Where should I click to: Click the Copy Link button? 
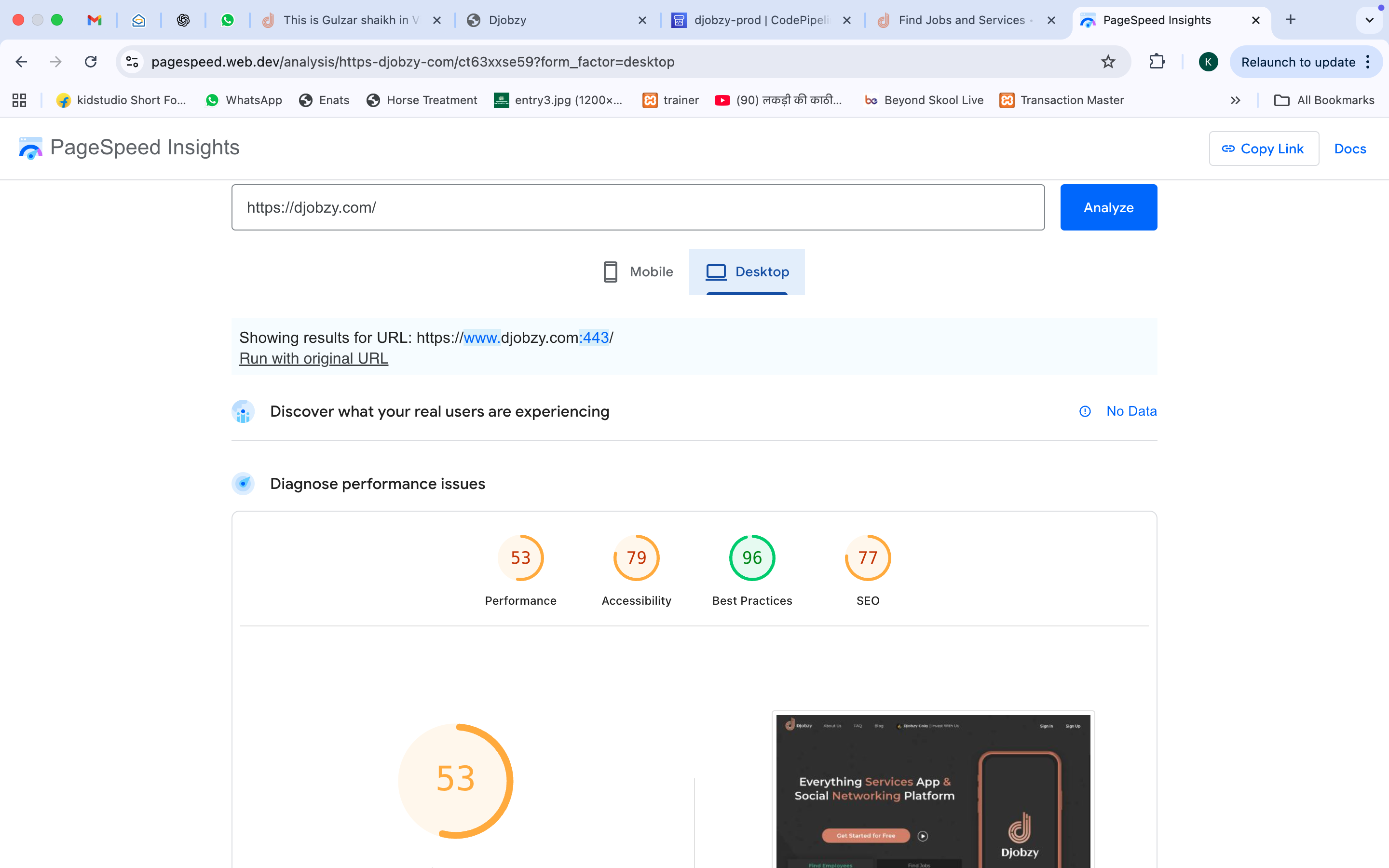click(x=1263, y=149)
